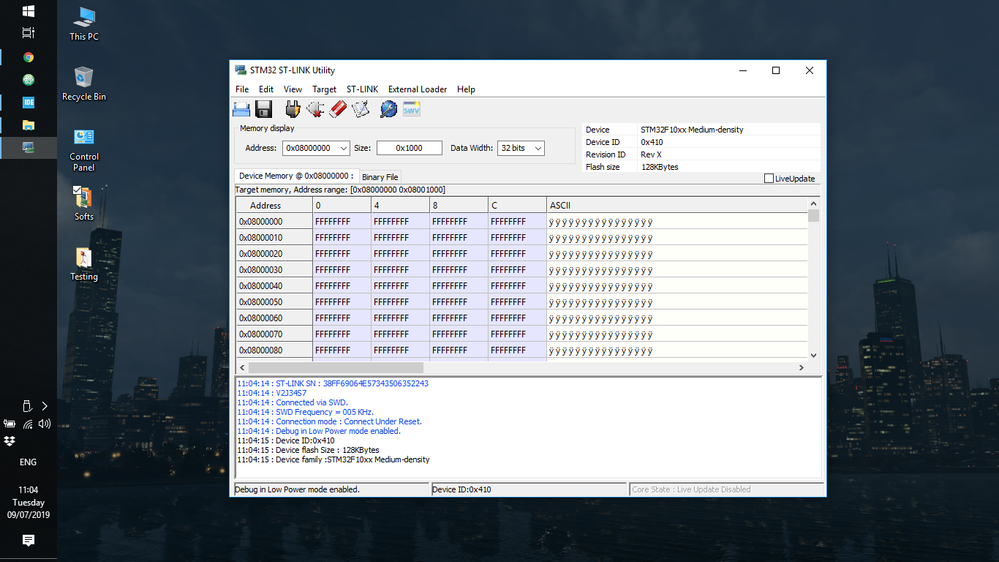Open the ST-LINK menu
The height and width of the screenshot is (562, 999).
coord(362,89)
